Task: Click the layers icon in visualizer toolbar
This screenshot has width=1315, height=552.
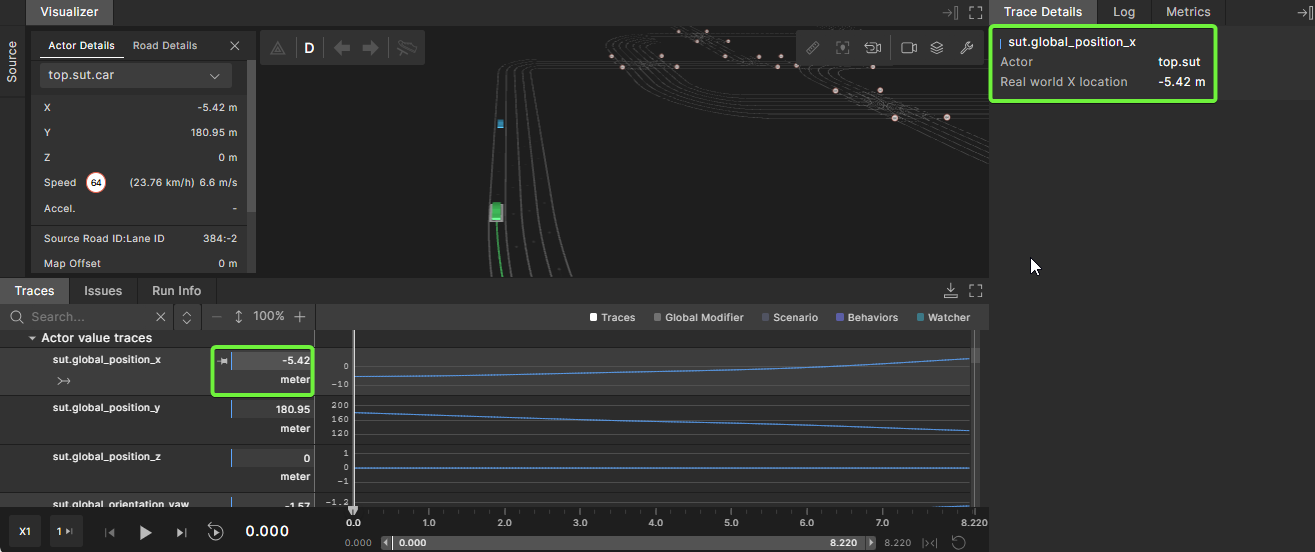Action: tap(937, 48)
